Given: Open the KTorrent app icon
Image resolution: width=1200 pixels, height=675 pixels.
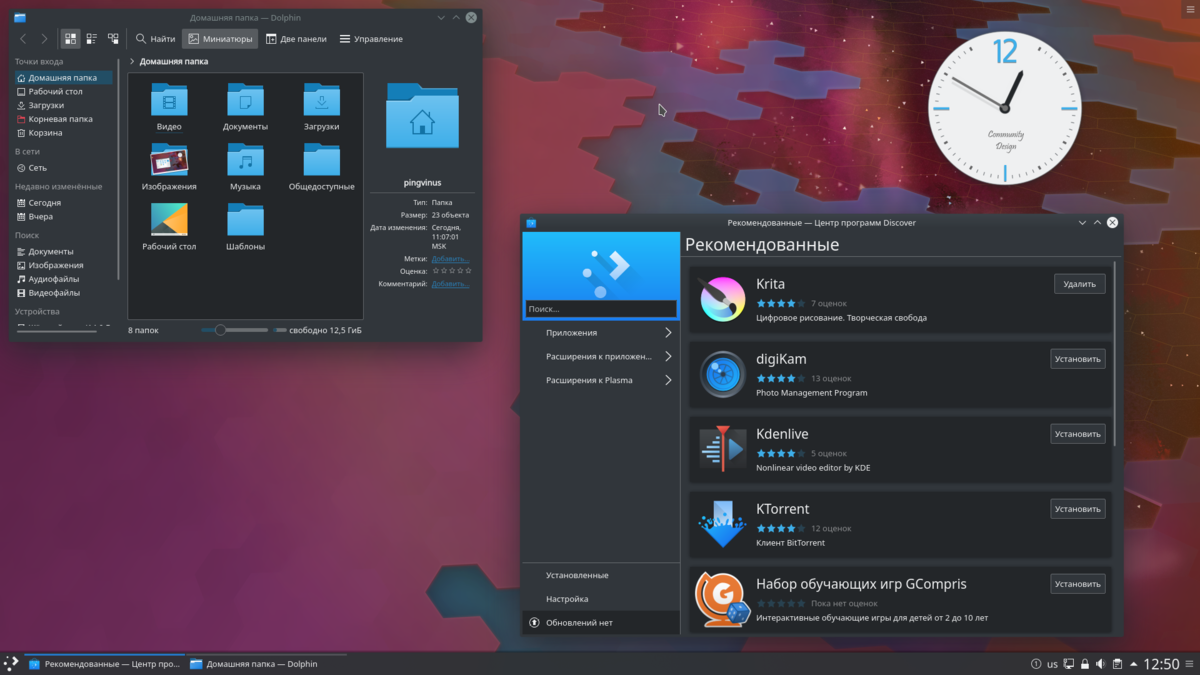Looking at the screenshot, I should [x=722, y=524].
